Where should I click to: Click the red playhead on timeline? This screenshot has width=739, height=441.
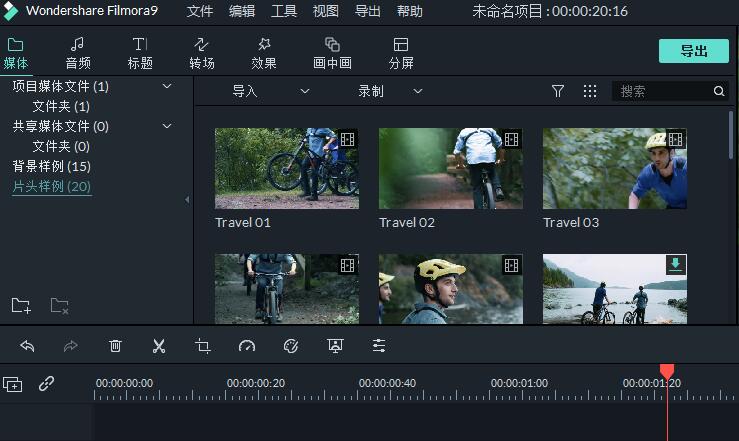(667, 372)
